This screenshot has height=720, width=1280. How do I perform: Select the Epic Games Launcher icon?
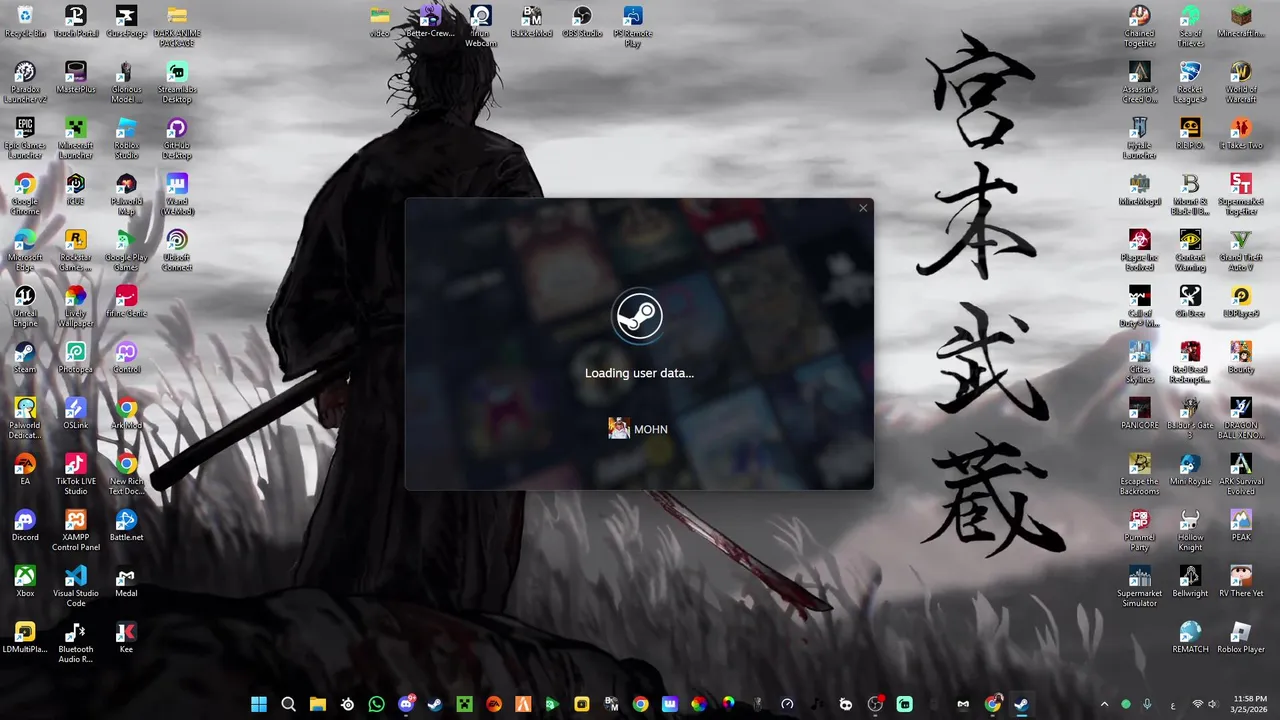(x=25, y=139)
